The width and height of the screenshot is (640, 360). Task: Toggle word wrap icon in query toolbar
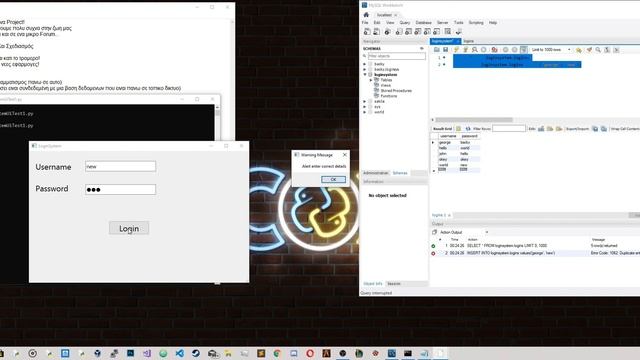616,49
